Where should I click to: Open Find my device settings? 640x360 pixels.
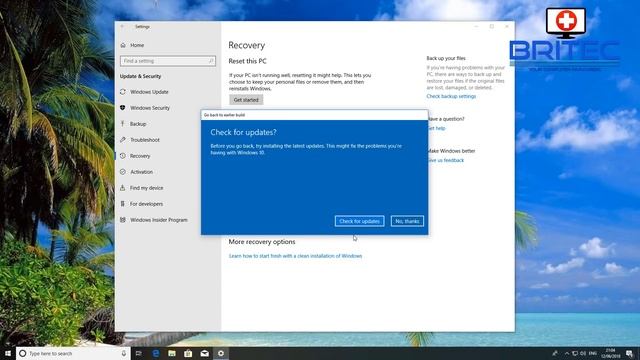[x=146, y=188]
